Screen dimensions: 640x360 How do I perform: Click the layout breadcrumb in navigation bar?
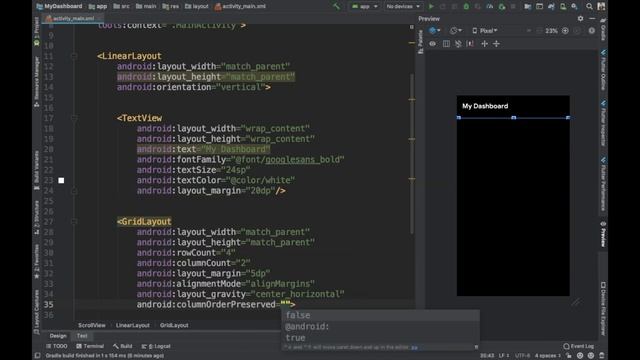[x=197, y=7]
